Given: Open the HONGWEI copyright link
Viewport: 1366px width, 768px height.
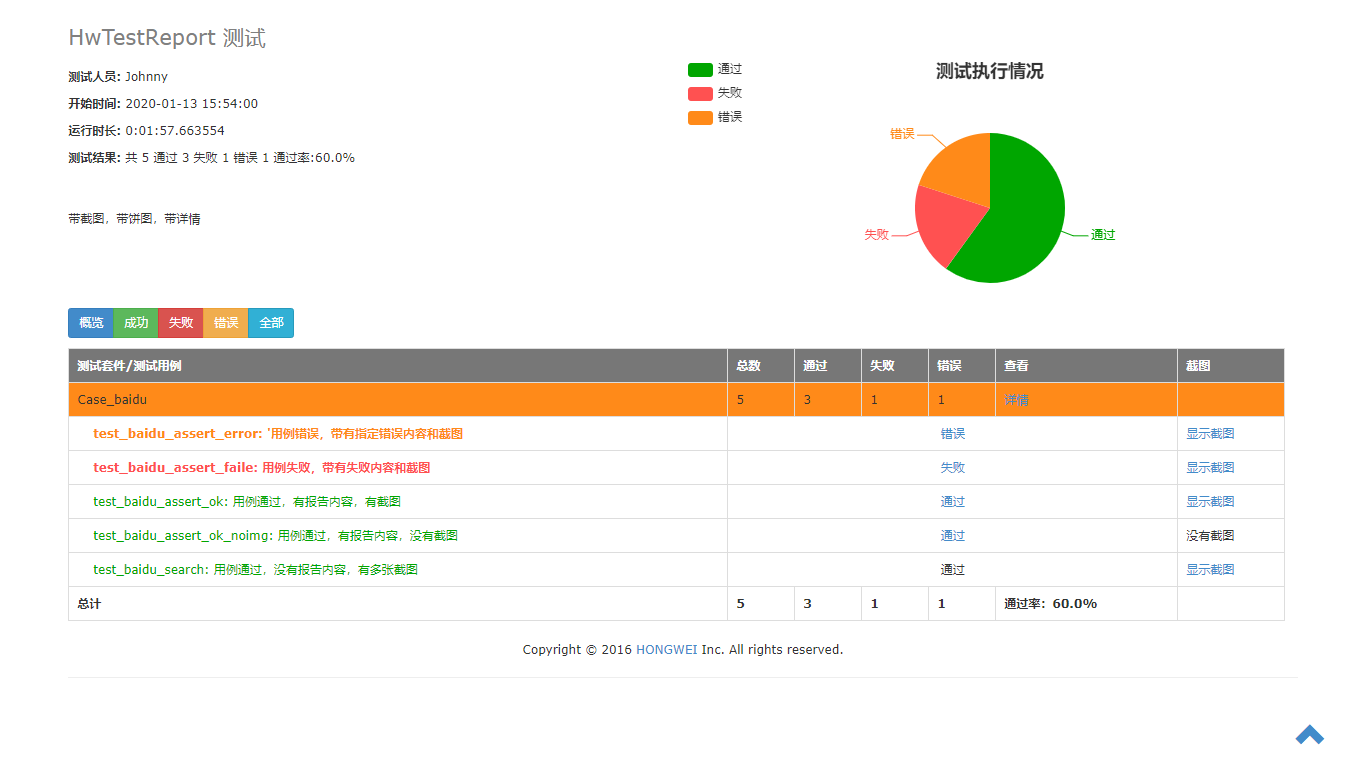Looking at the screenshot, I should (x=666, y=650).
